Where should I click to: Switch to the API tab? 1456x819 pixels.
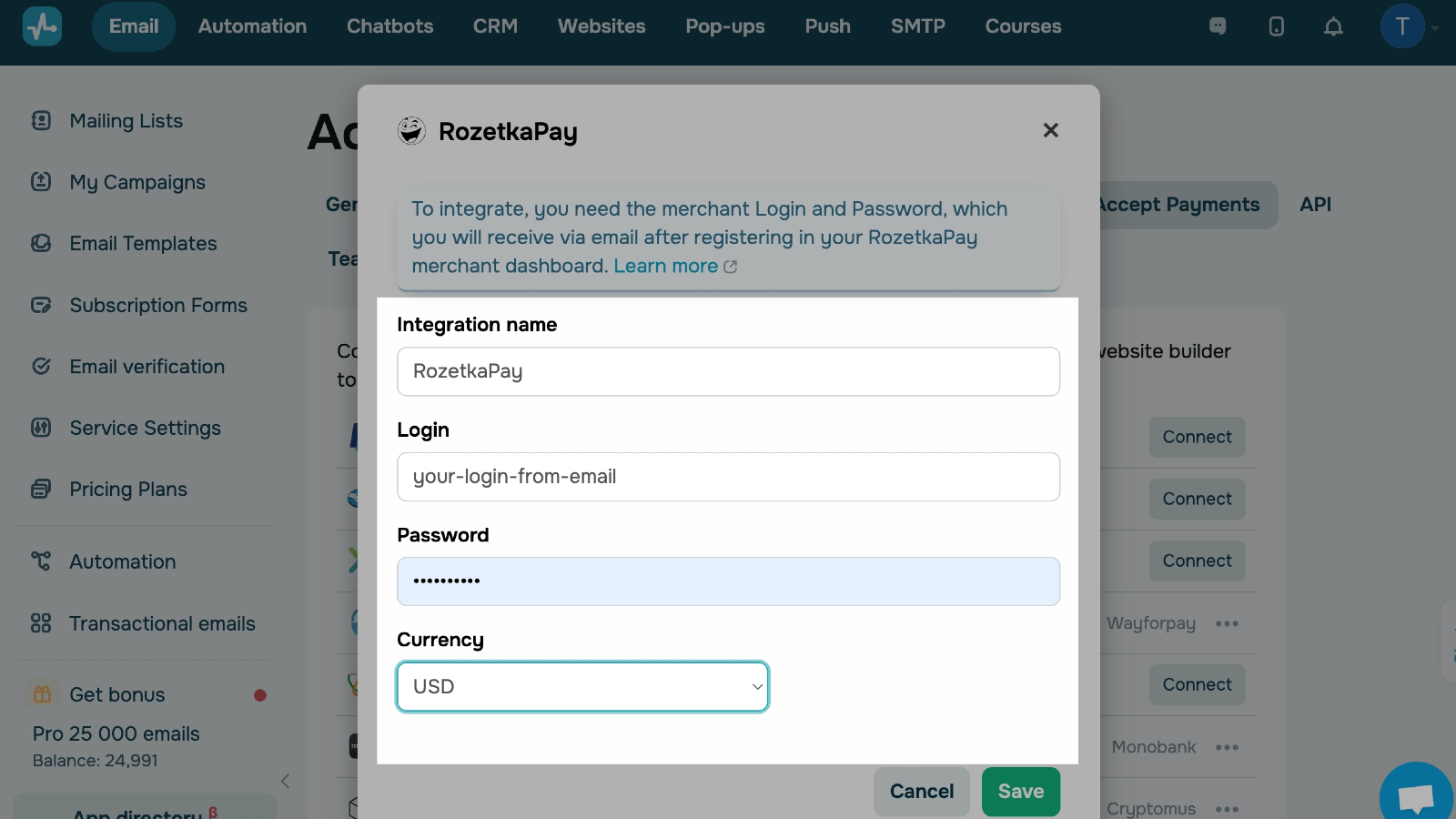(x=1315, y=205)
